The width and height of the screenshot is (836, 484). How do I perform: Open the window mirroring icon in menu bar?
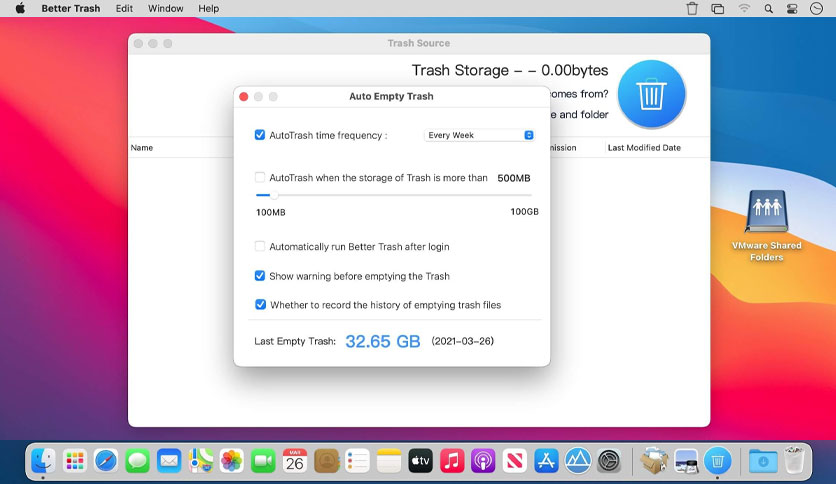[718, 9]
